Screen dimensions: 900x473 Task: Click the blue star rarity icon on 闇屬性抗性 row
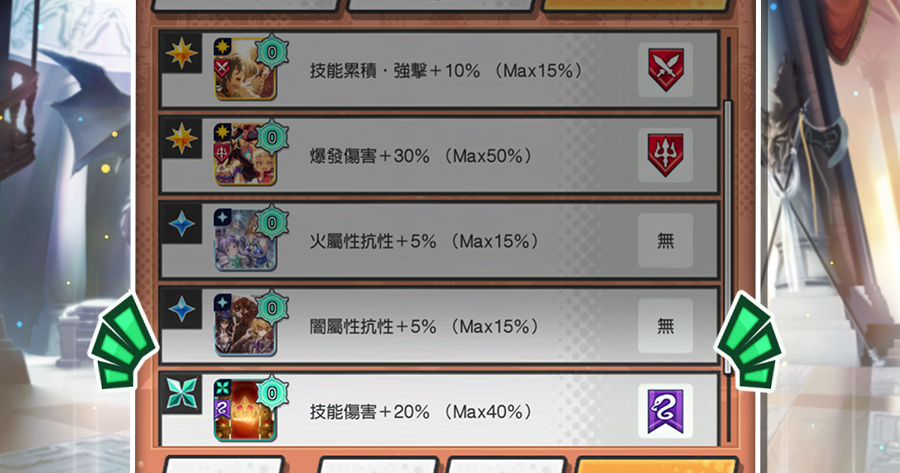181,309
